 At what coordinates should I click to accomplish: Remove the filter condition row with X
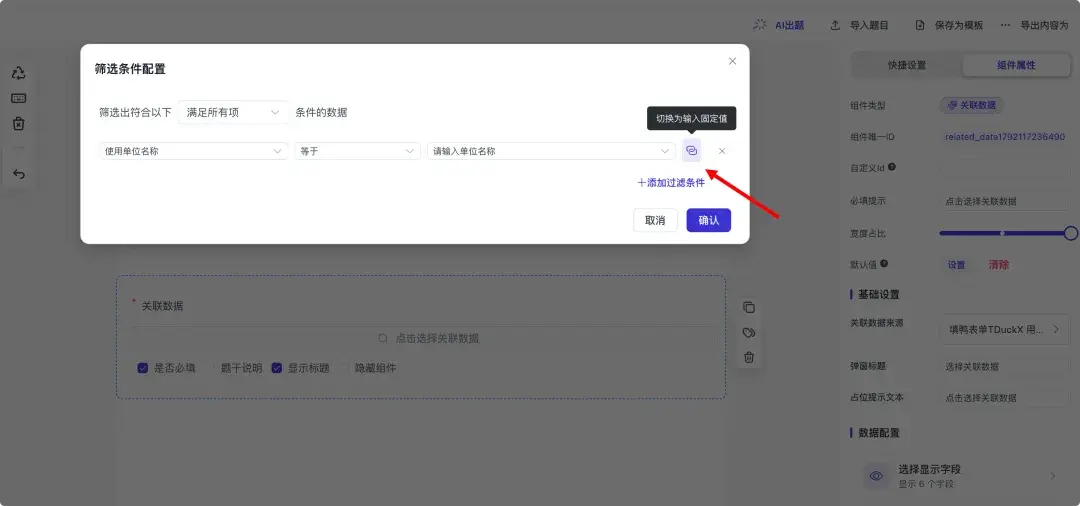point(722,151)
